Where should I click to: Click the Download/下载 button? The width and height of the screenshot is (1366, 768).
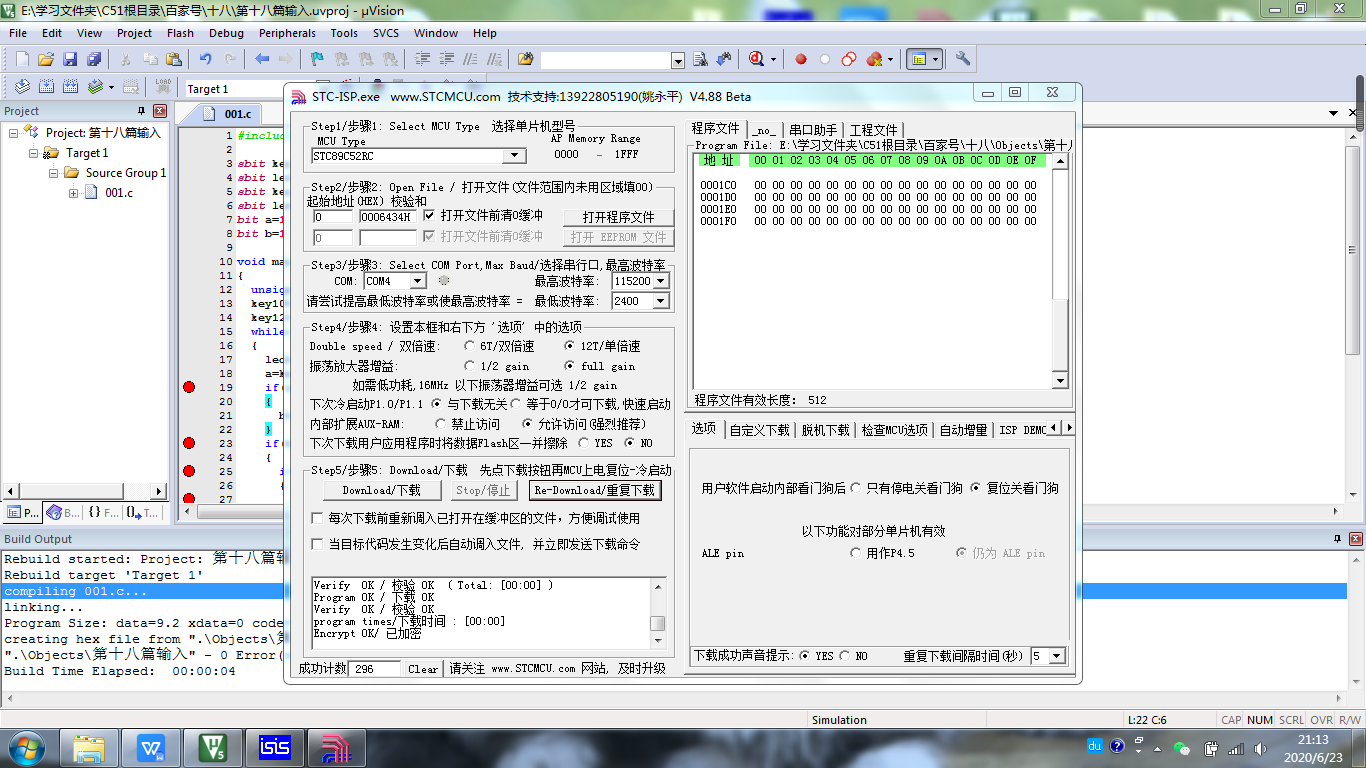click(382, 490)
